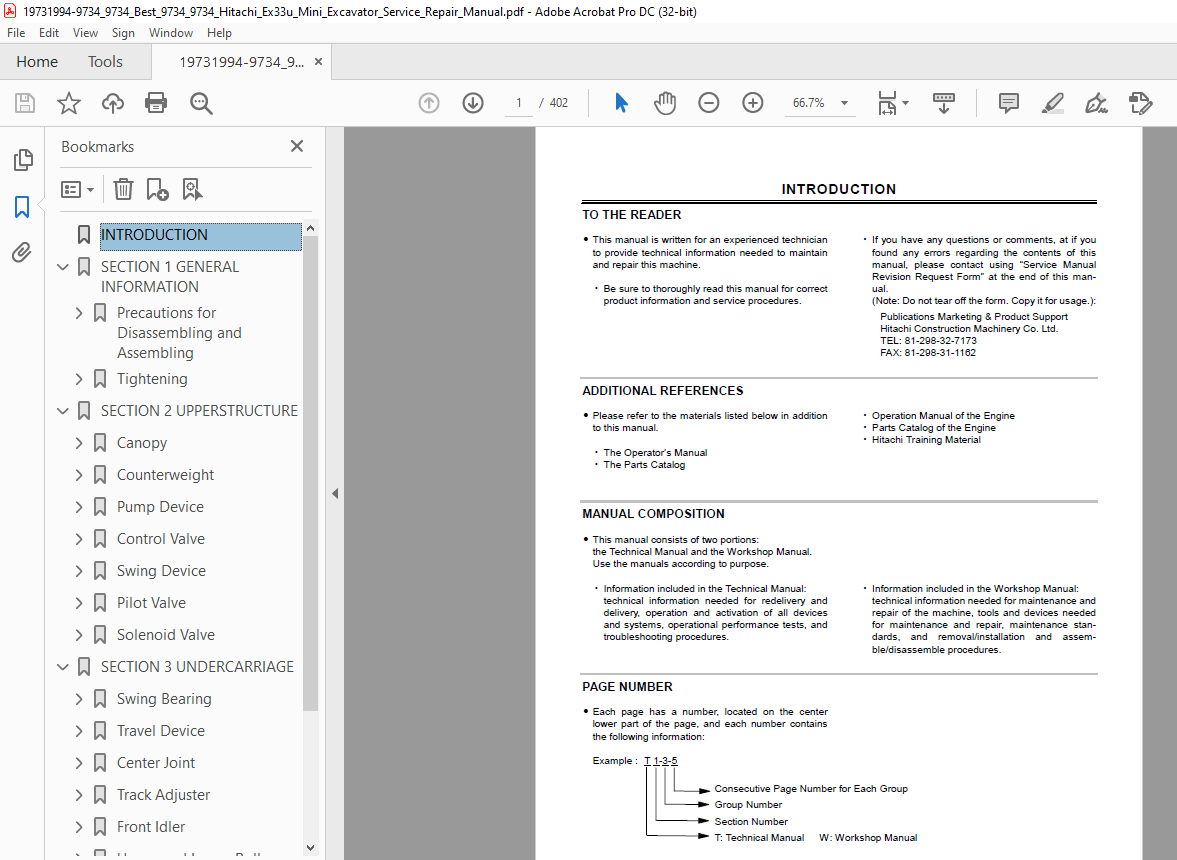Go to next page arrow
Screen dimensions: 1177x860
click(473, 103)
